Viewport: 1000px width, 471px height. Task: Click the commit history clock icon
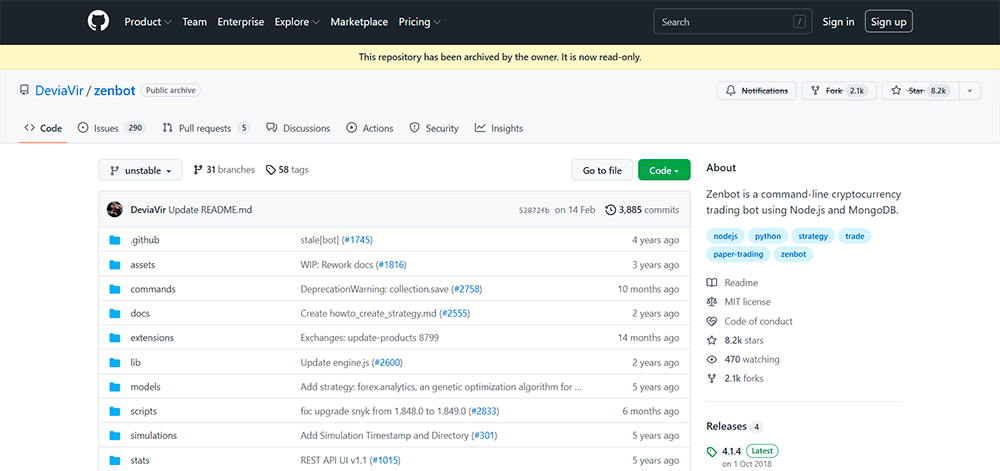click(610, 210)
